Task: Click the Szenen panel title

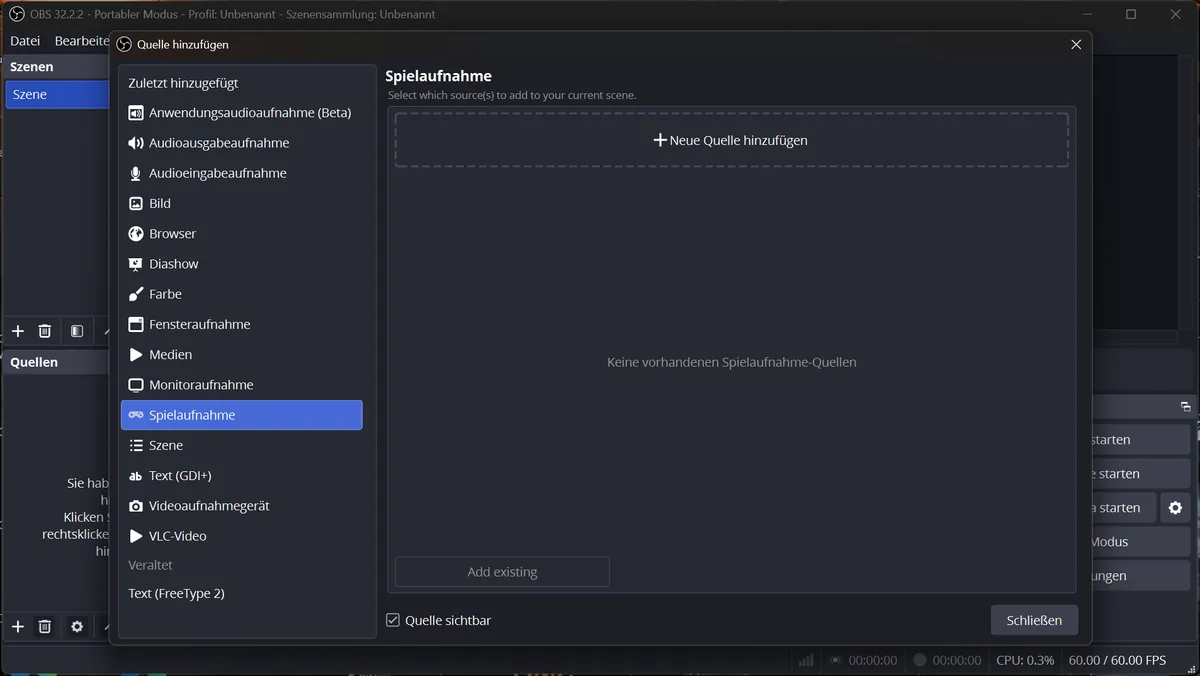Action: (x=32, y=66)
